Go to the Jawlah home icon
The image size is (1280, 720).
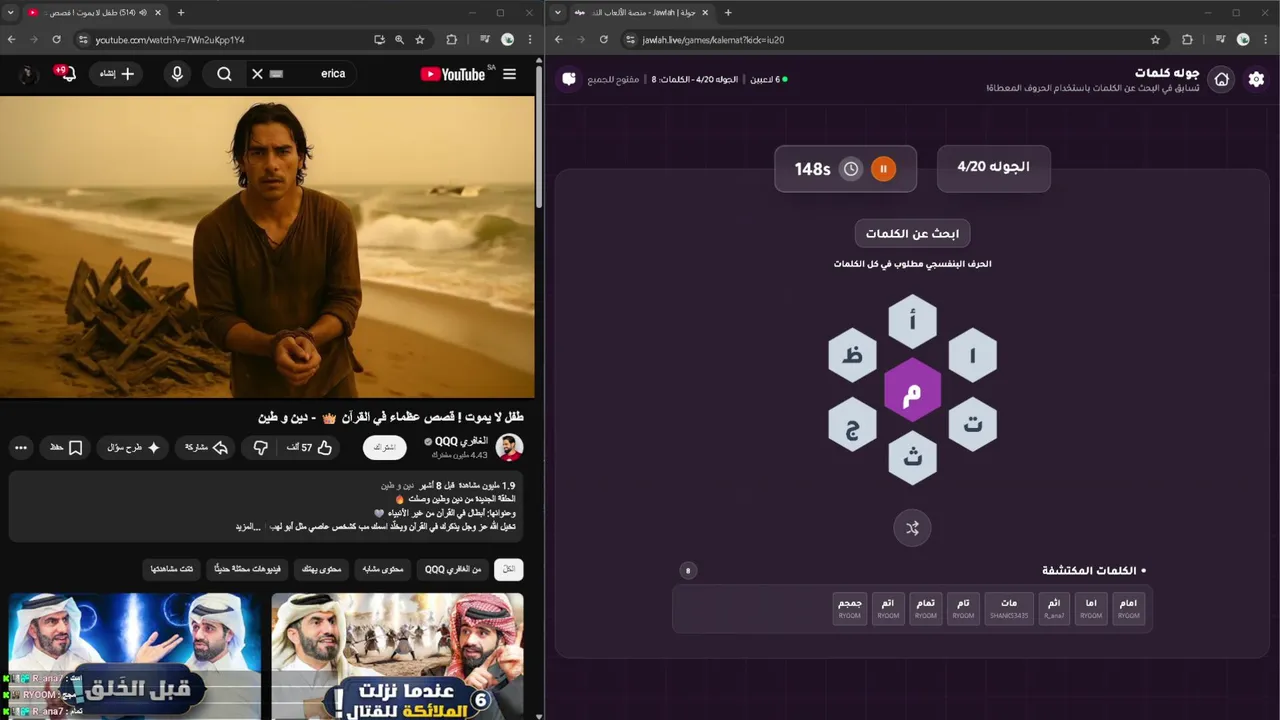tap(1221, 79)
